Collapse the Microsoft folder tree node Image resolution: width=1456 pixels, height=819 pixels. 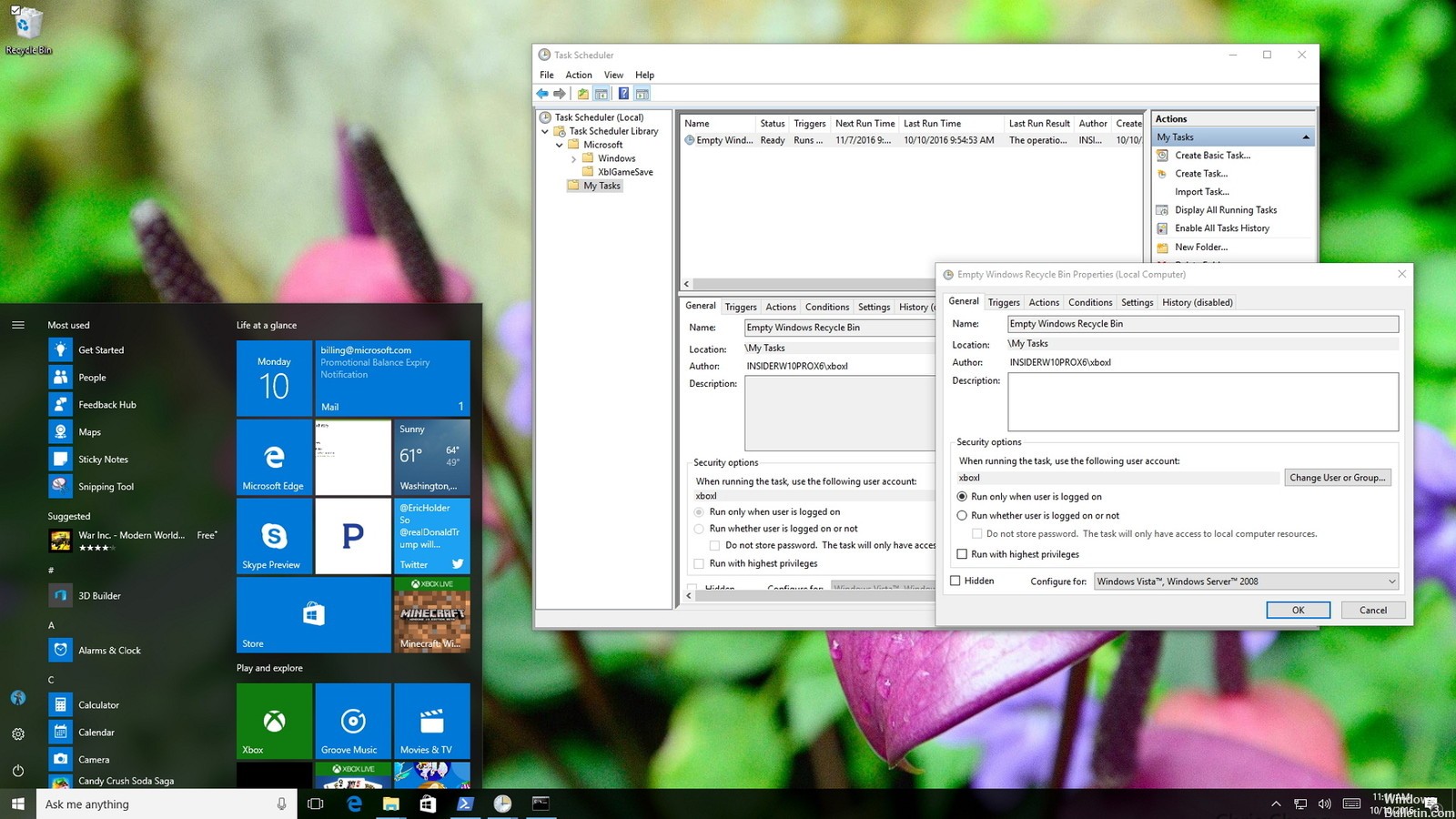tap(560, 145)
